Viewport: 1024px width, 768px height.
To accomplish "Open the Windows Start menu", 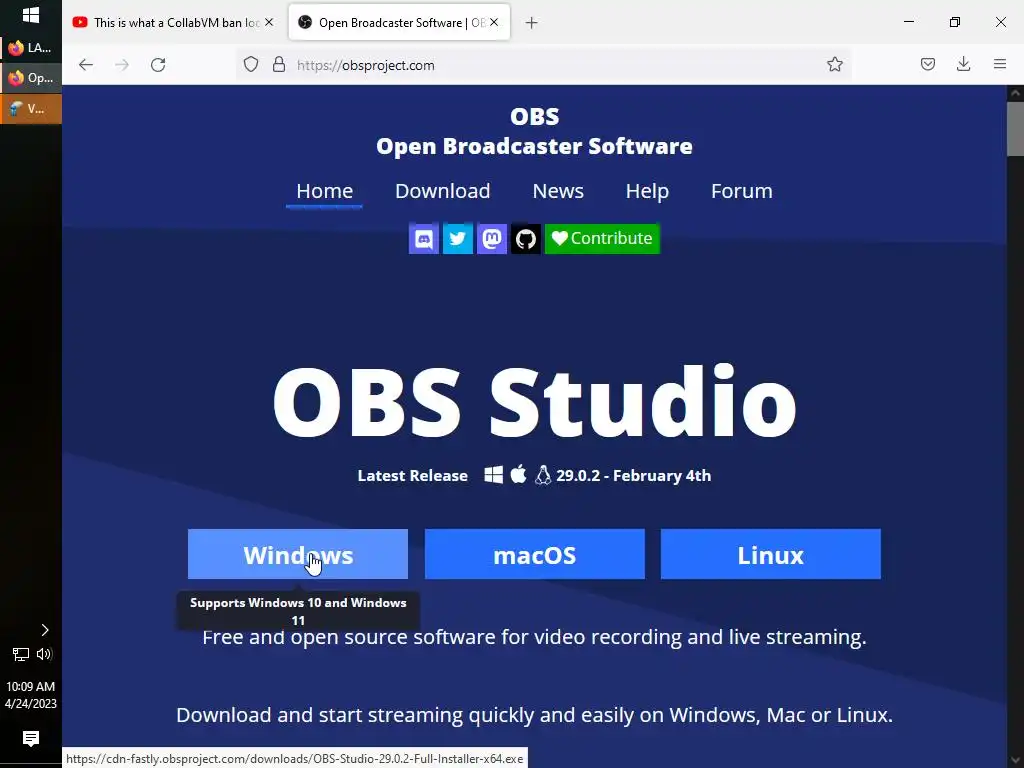I will pyautogui.click(x=31, y=14).
